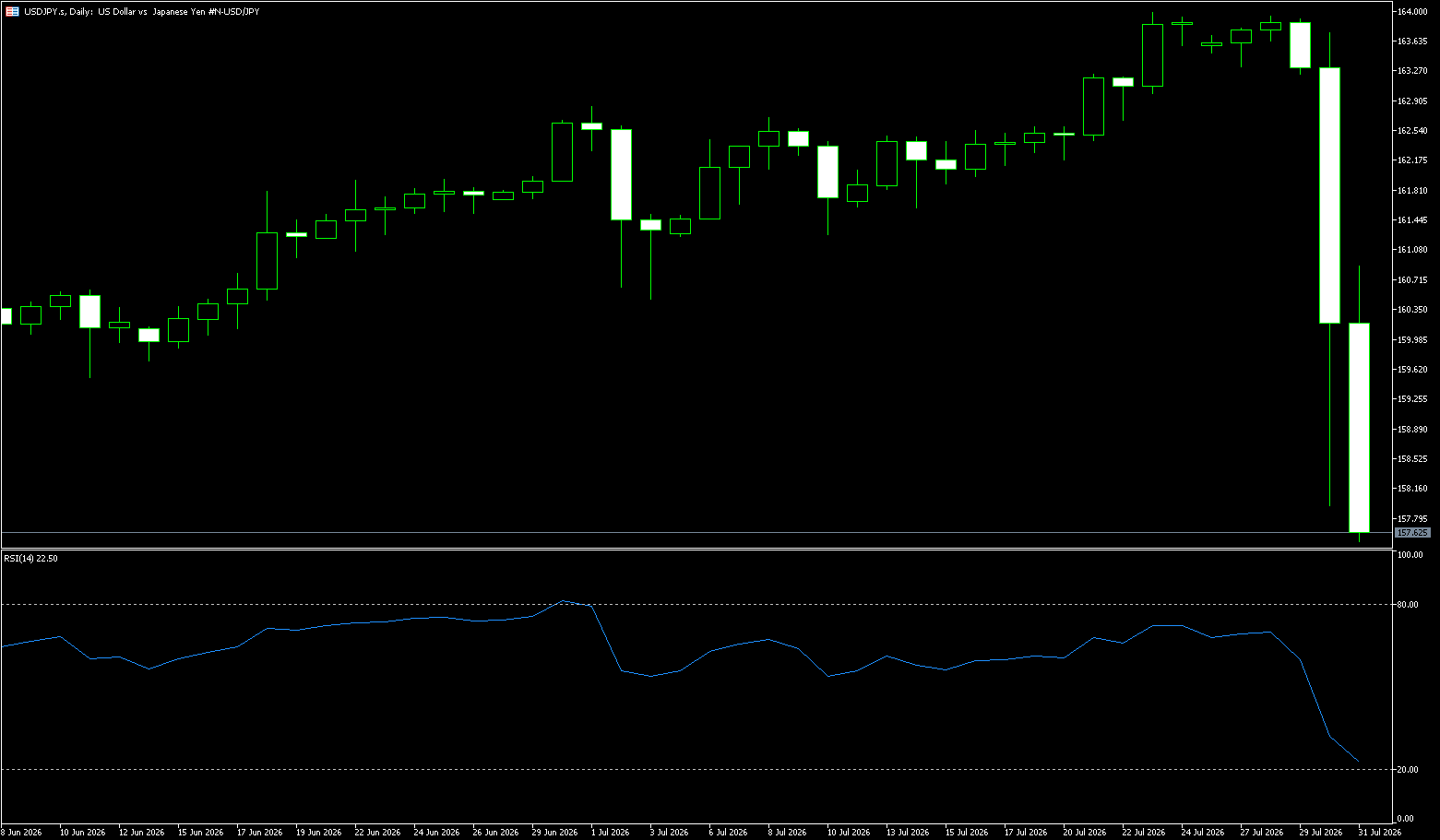
Task: Click the 1 Jul 2026 date label
Action: 610,832
